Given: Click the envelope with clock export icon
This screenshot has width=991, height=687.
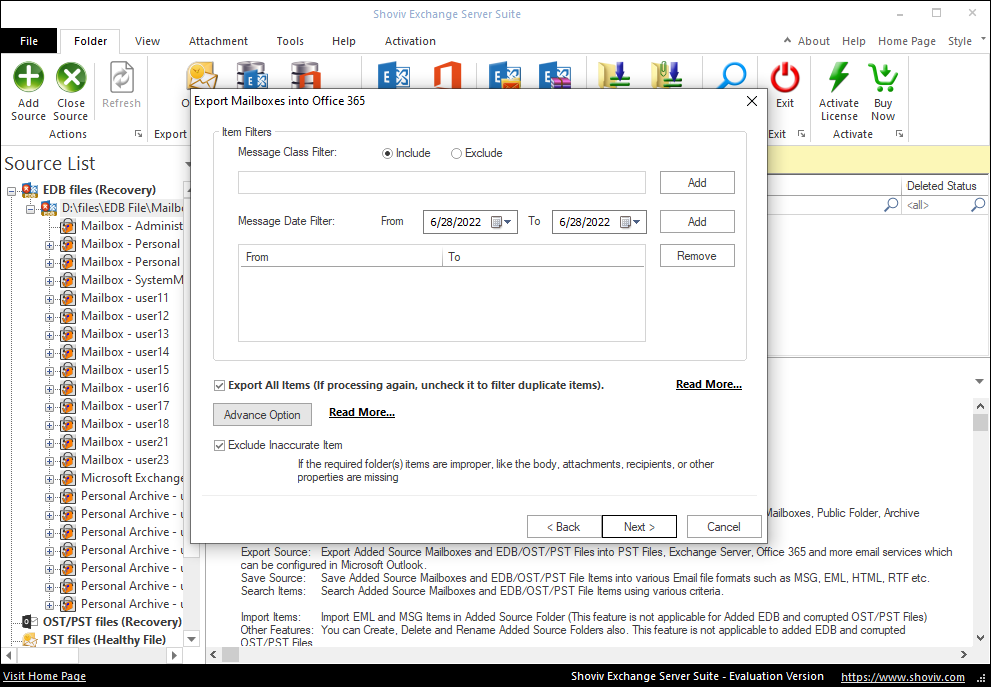Looking at the screenshot, I should pyautogui.click(x=202, y=75).
